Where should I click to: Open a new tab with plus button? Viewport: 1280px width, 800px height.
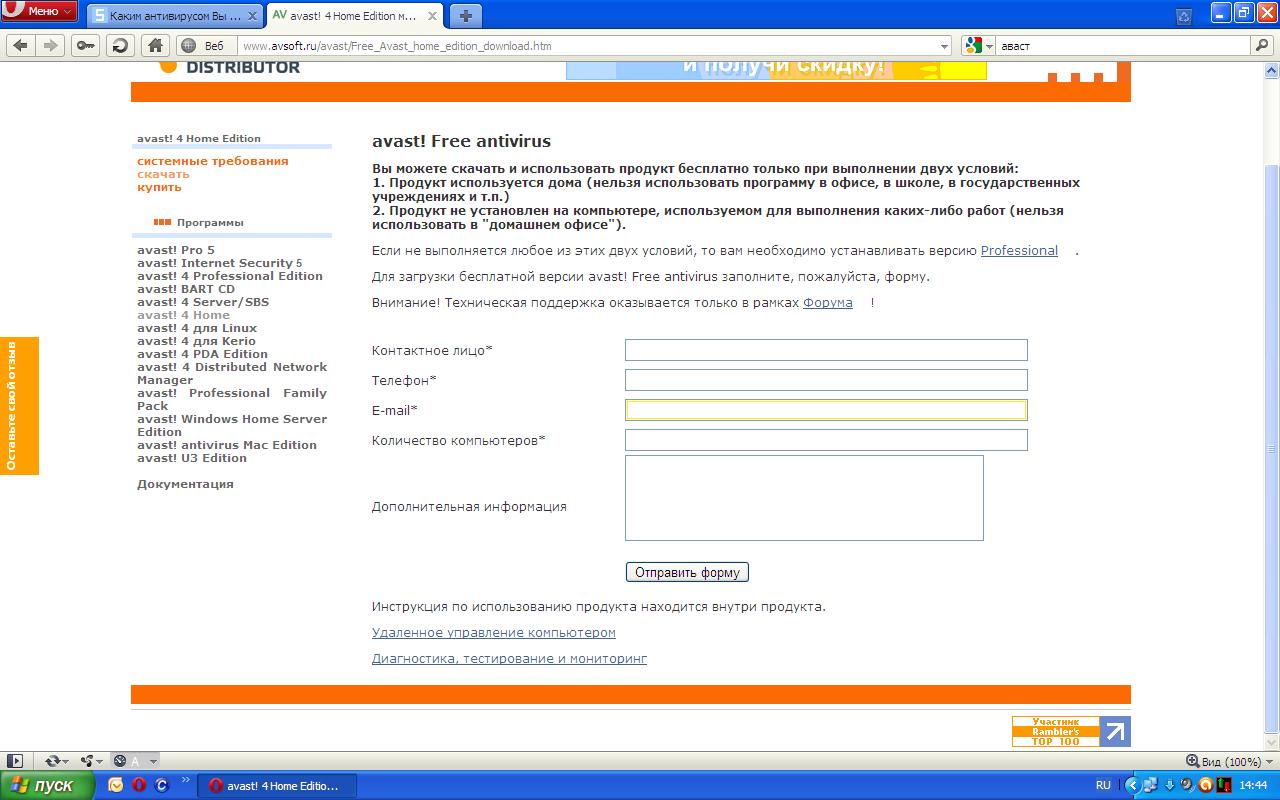click(x=465, y=16)
